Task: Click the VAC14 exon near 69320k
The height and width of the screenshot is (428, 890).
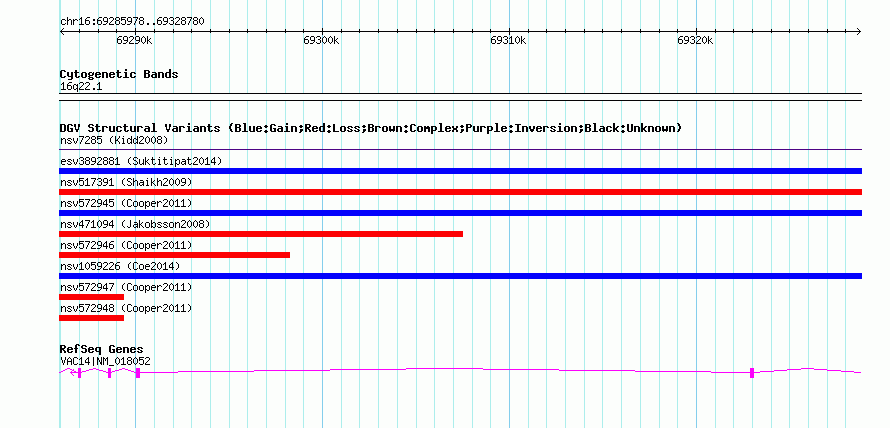Action: [752, 373]
